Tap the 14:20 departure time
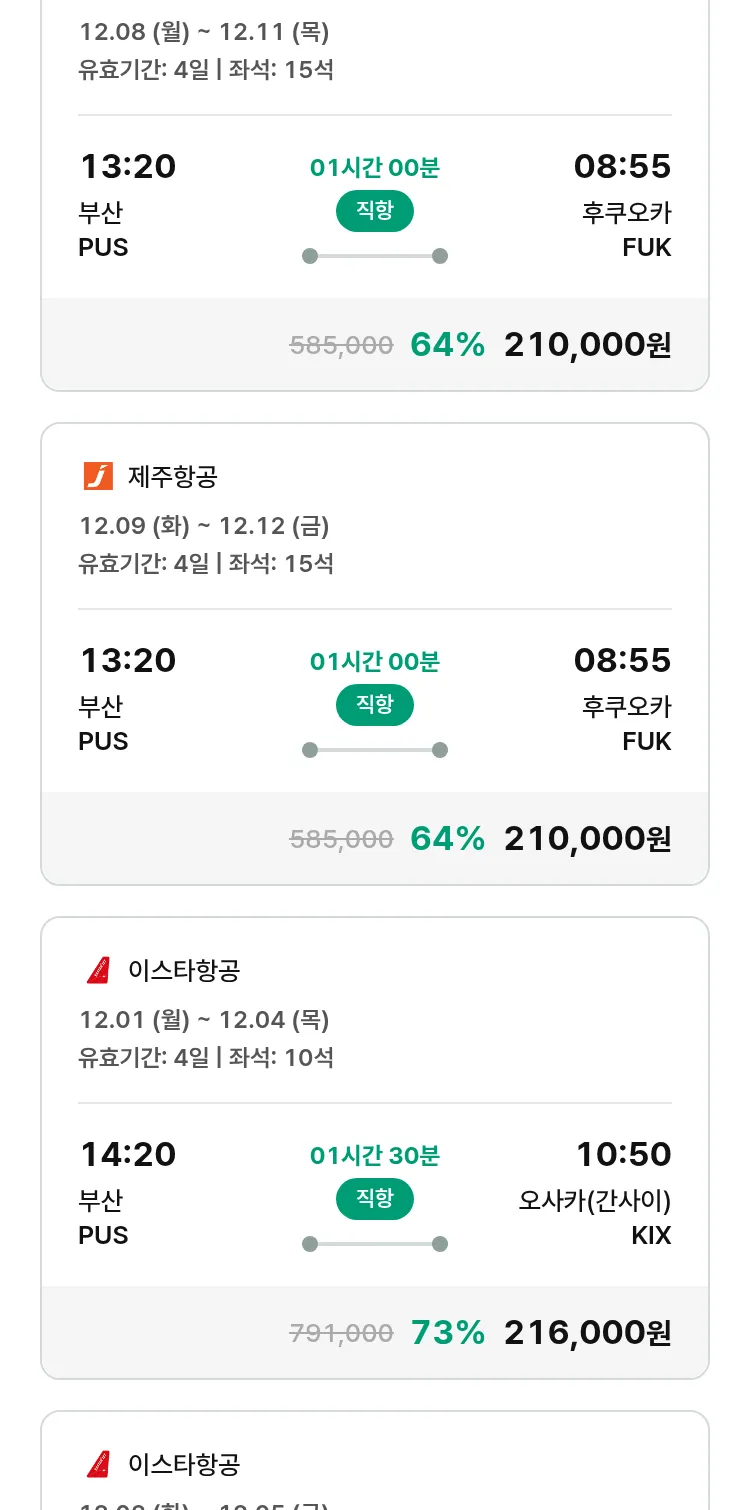 pos(128,1154)
